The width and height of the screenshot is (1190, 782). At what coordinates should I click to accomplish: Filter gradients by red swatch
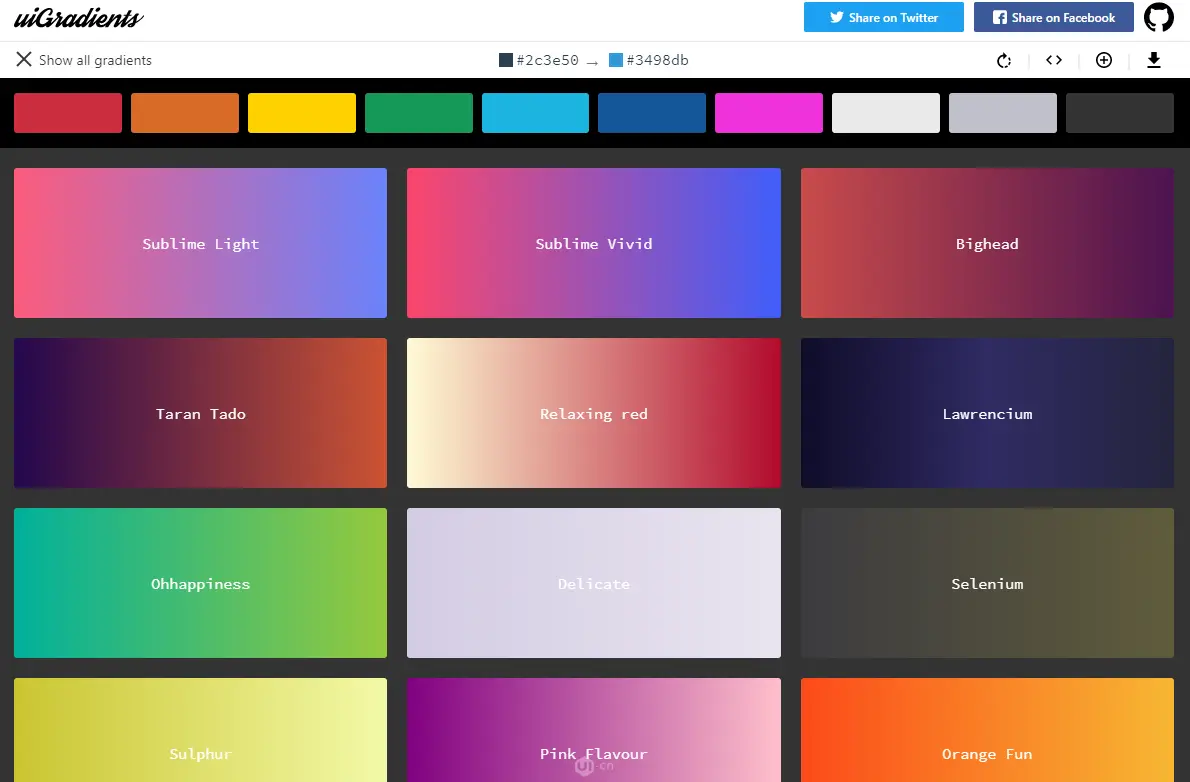(68, 113)
